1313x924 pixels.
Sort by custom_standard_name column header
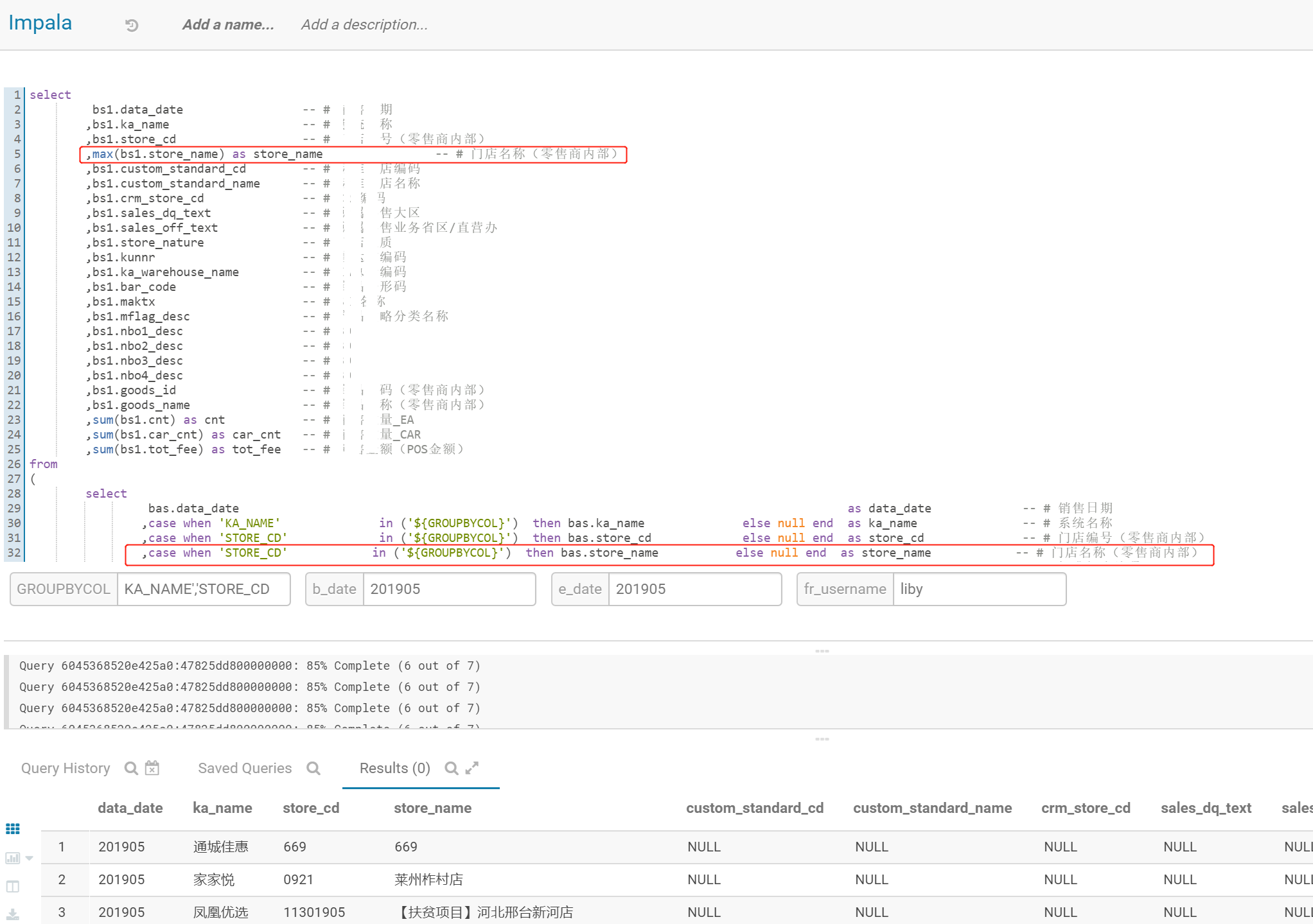(932, 808)
